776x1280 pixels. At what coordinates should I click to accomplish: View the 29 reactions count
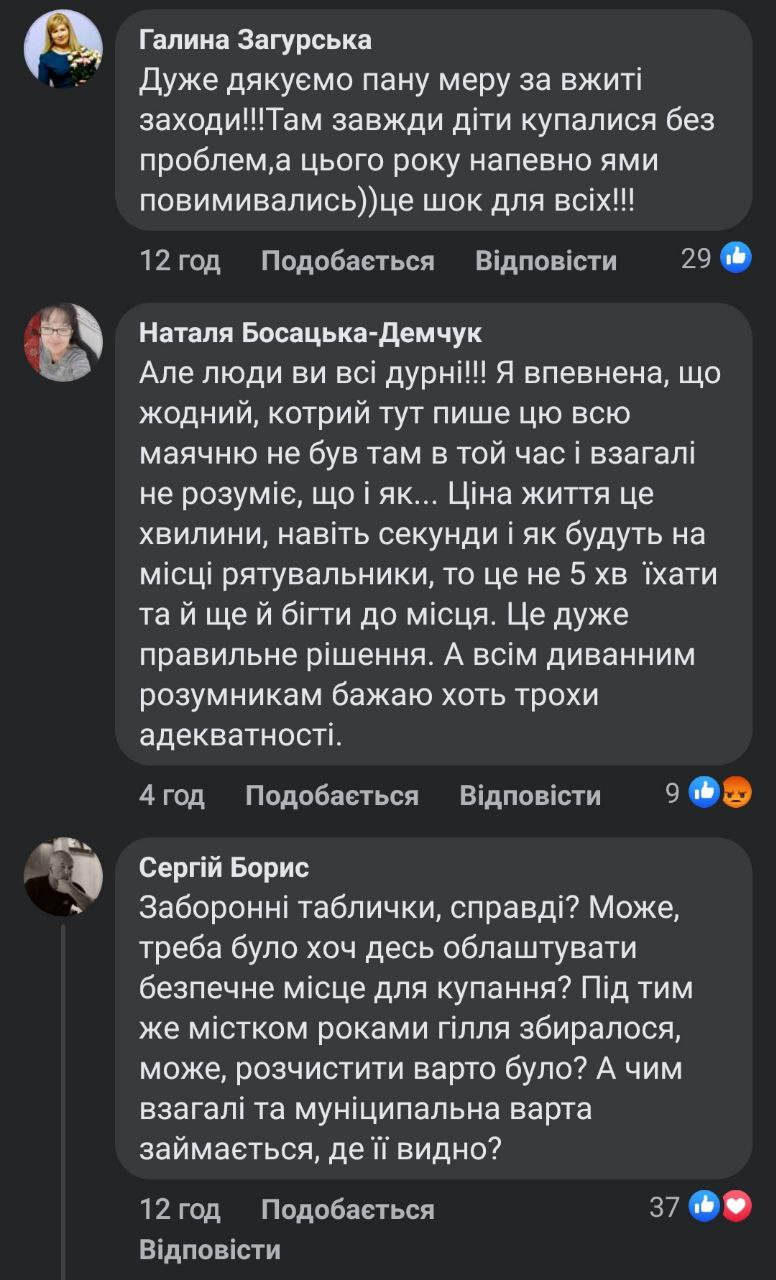pyautogui.click(x=696, y=259)
